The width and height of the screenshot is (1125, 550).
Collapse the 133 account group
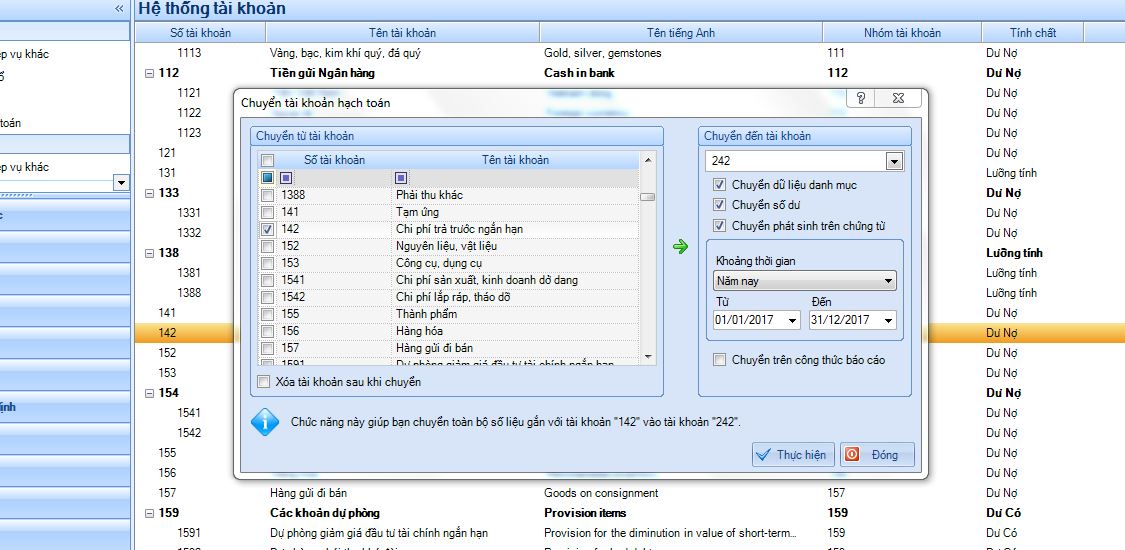point(150,193)
